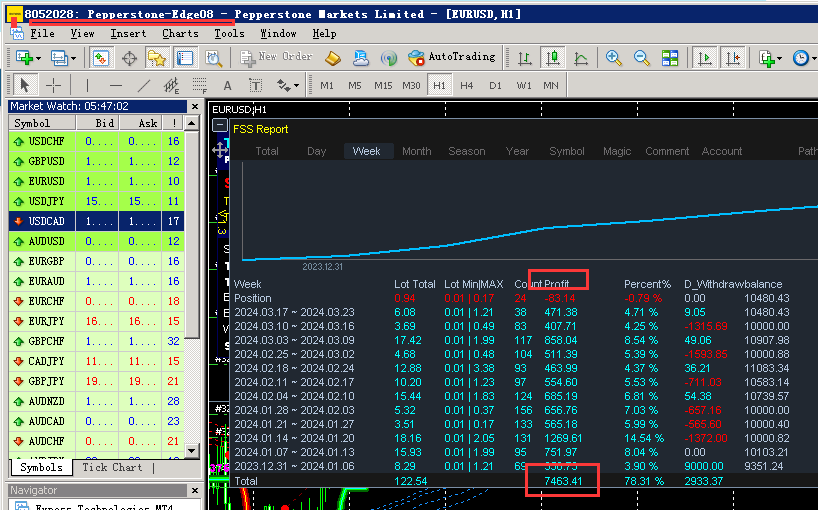Image resolution: width=818 pixels, height=510 pixels.
Task: Switch timeframe to M15
Action: click(383, 85)
